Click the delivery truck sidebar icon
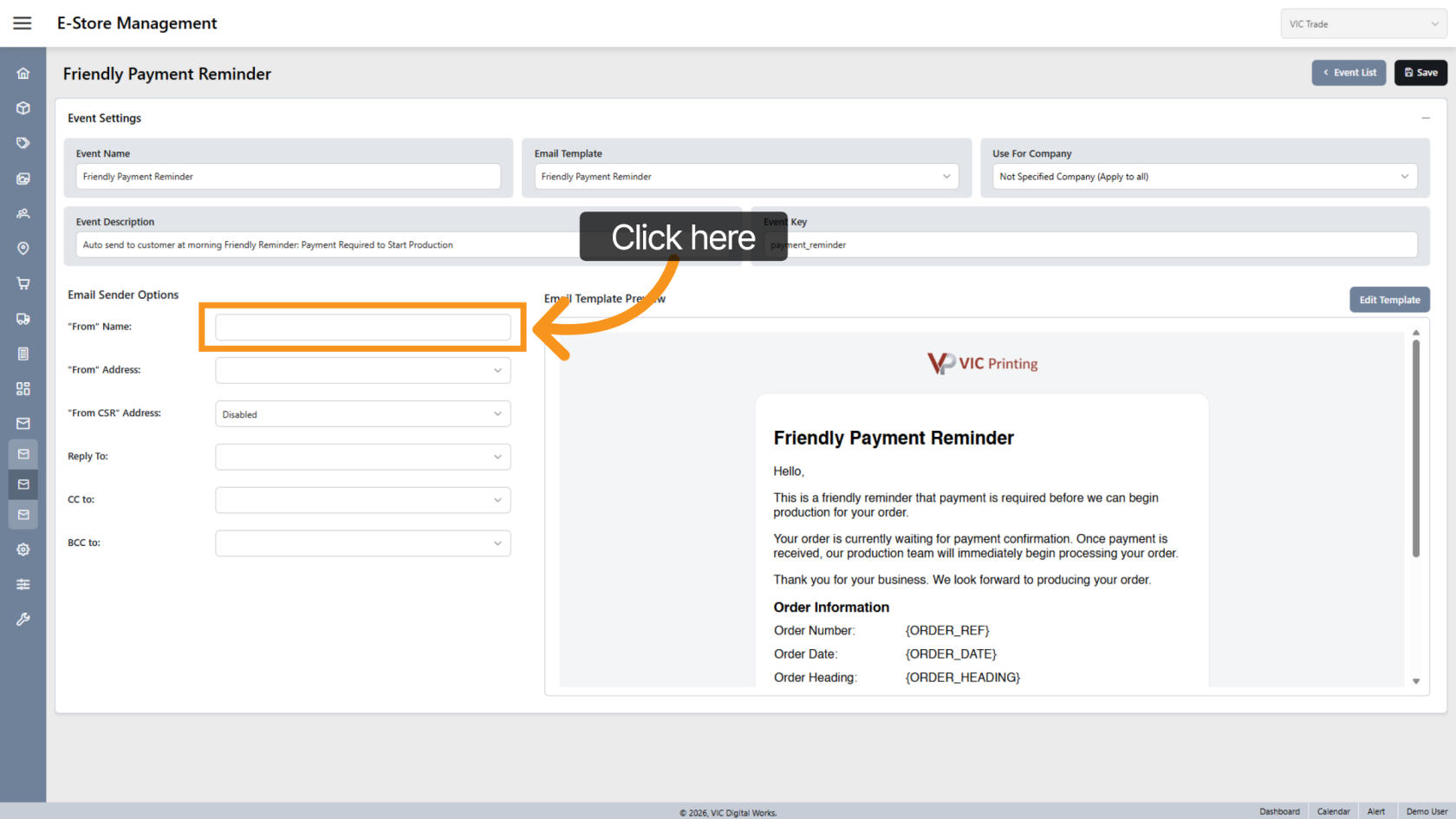 click(x=23, y=319)
